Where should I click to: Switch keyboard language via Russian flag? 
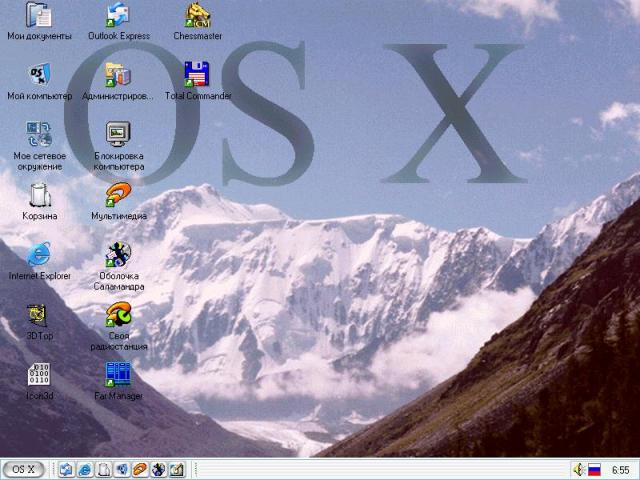tap(594, 470)
